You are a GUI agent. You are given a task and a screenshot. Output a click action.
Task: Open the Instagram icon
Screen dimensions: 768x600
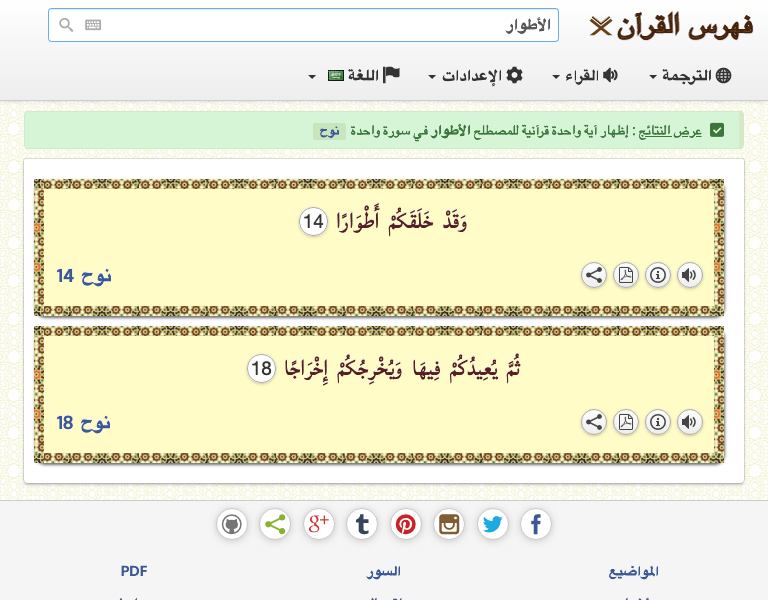tap(449, 525)
